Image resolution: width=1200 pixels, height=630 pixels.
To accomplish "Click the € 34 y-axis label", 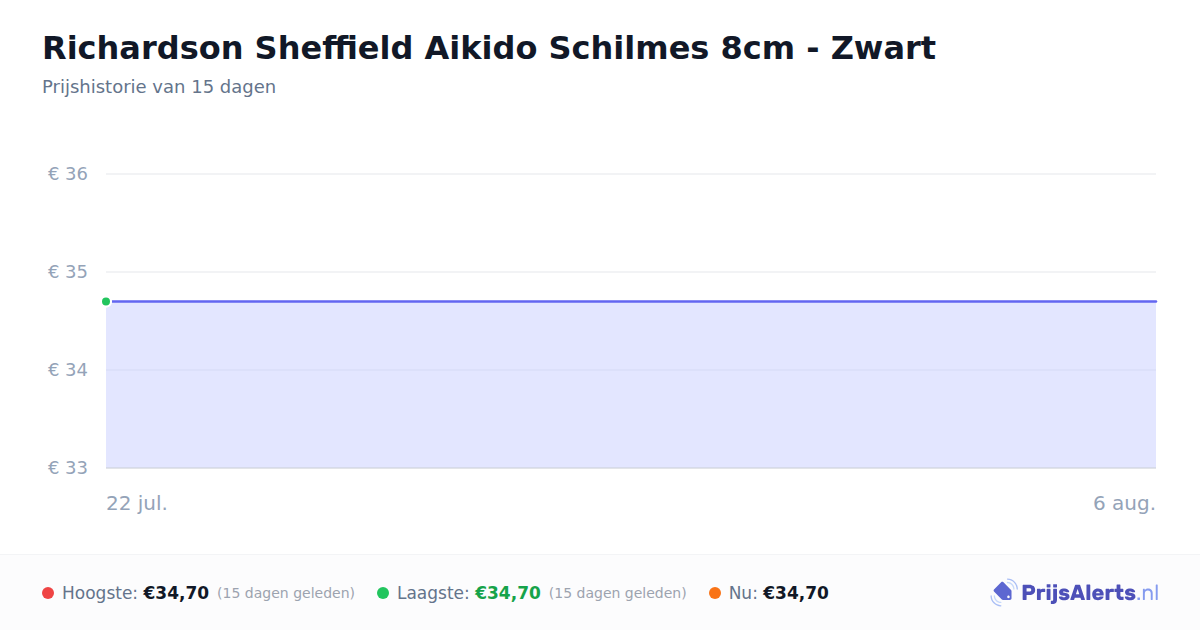I will 68,370.
